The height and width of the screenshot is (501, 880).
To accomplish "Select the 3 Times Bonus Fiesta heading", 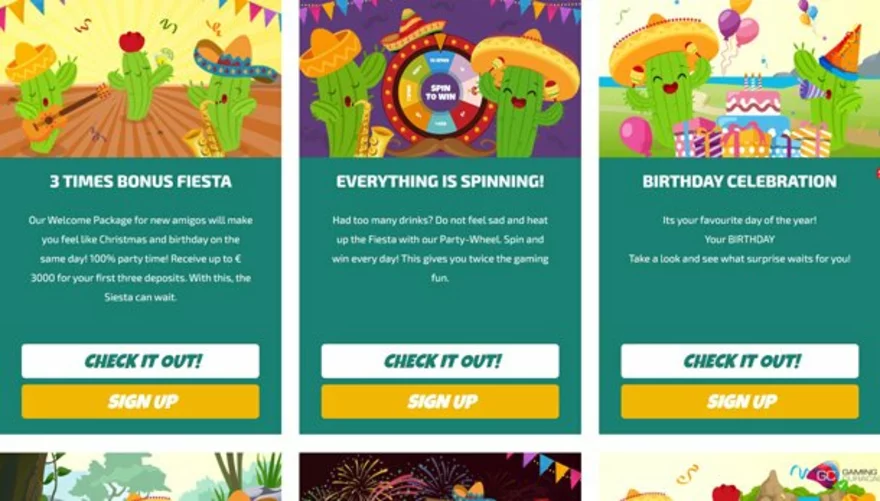I will (140, 181).
